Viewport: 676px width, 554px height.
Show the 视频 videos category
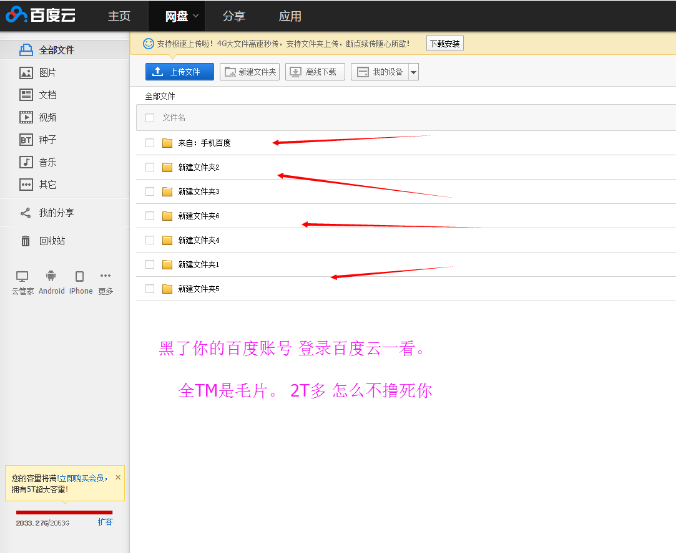coord(47,117)
